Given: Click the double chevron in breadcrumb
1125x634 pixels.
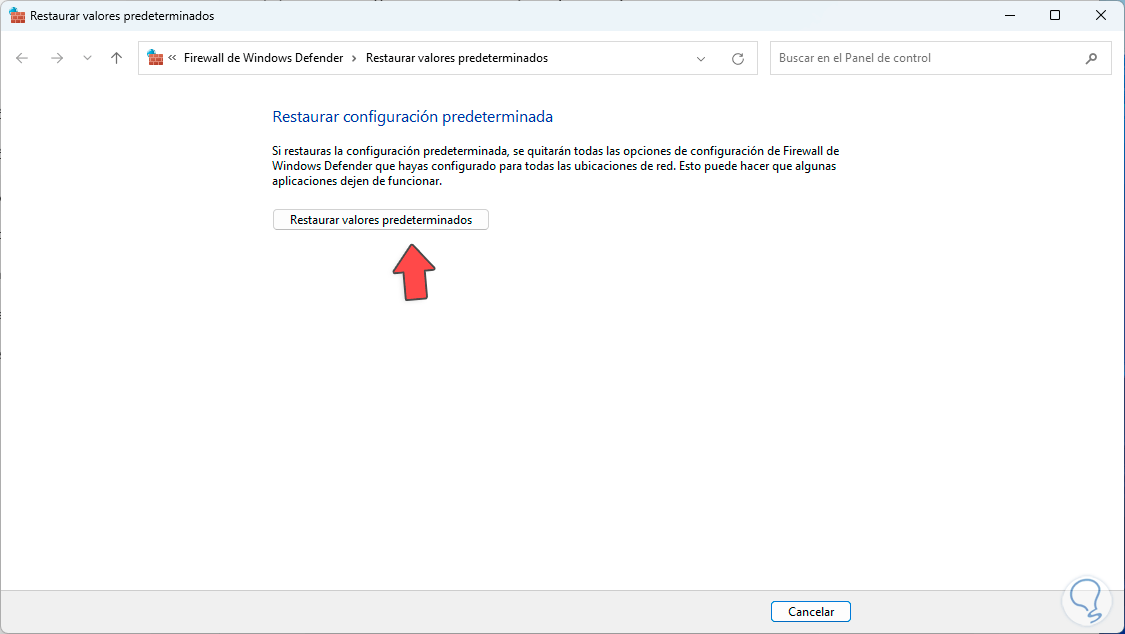Looking at the screenshot, I should pos(172,58).
